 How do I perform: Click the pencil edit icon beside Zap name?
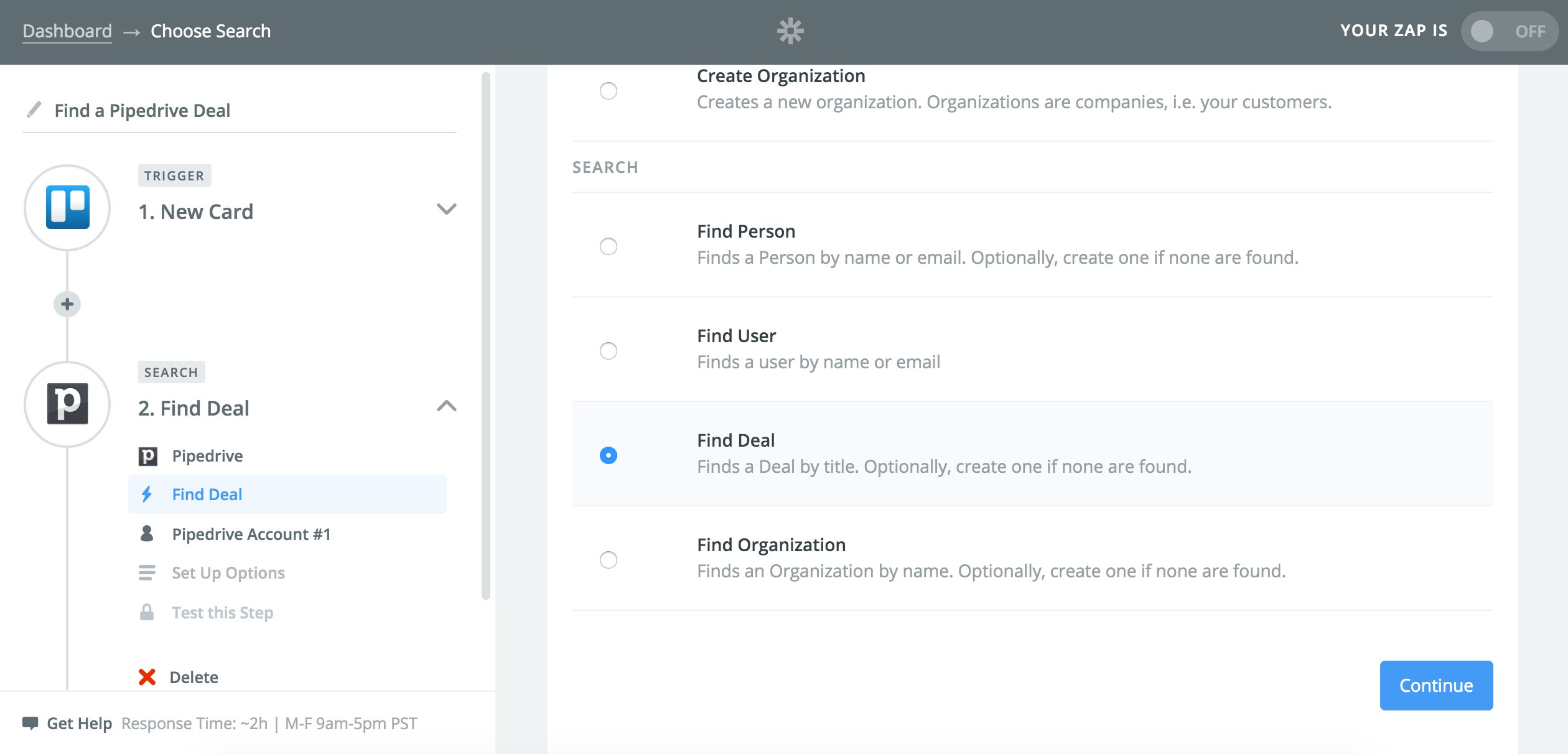click(x=34, y=110)
